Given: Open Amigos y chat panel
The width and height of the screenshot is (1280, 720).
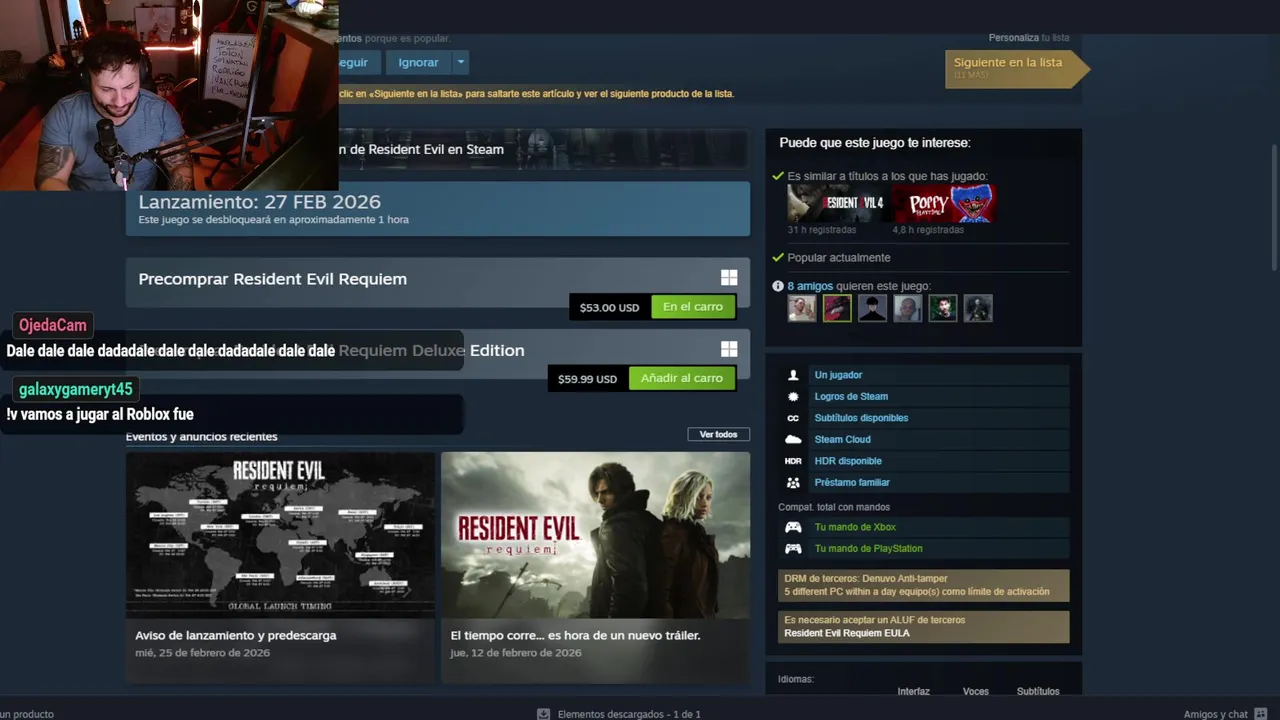Looking at the screenshot, I should point(1215,714).
